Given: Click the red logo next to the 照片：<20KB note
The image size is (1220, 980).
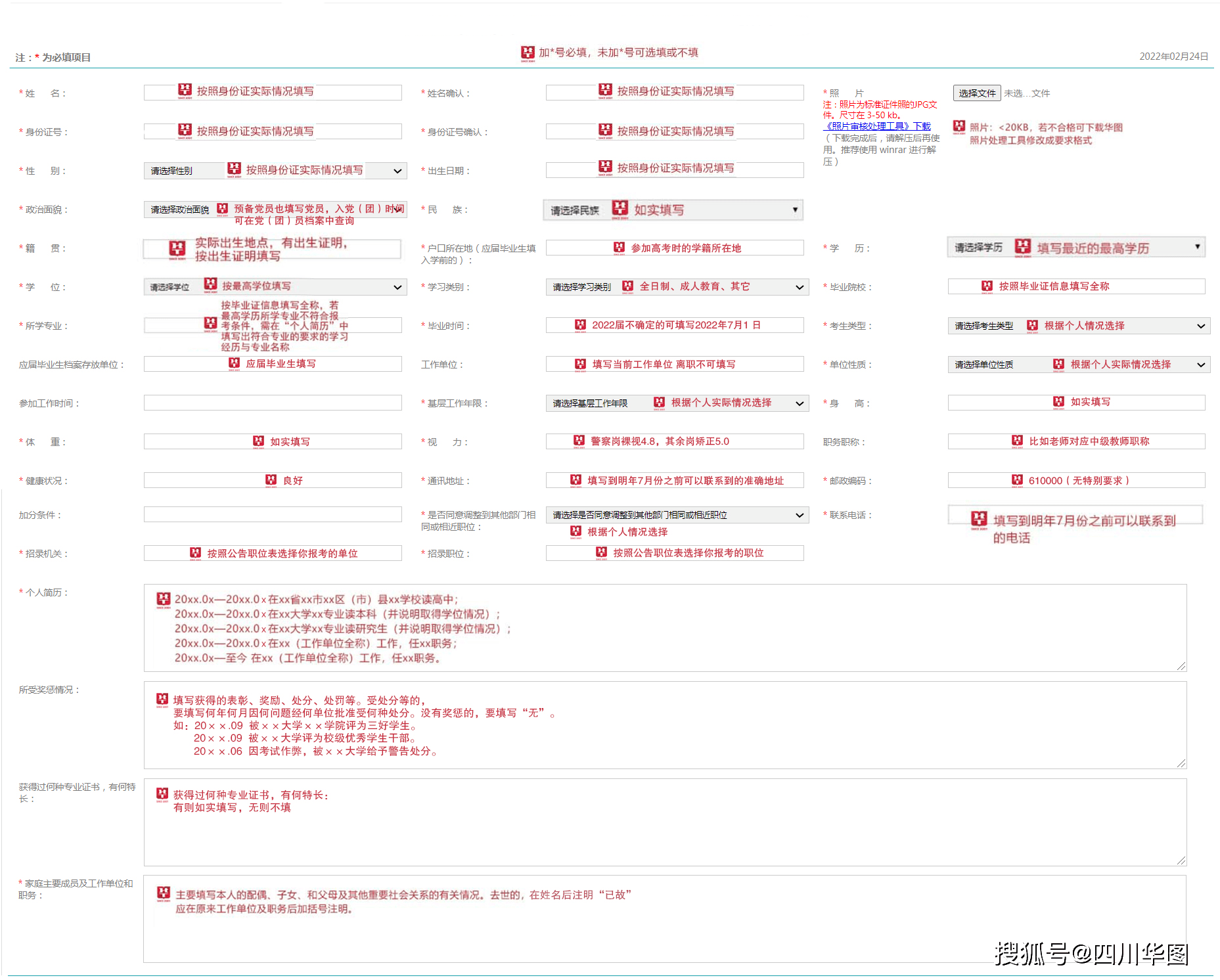Looking at the screenshot, I should pyautogui.click(x=959, y=126).
